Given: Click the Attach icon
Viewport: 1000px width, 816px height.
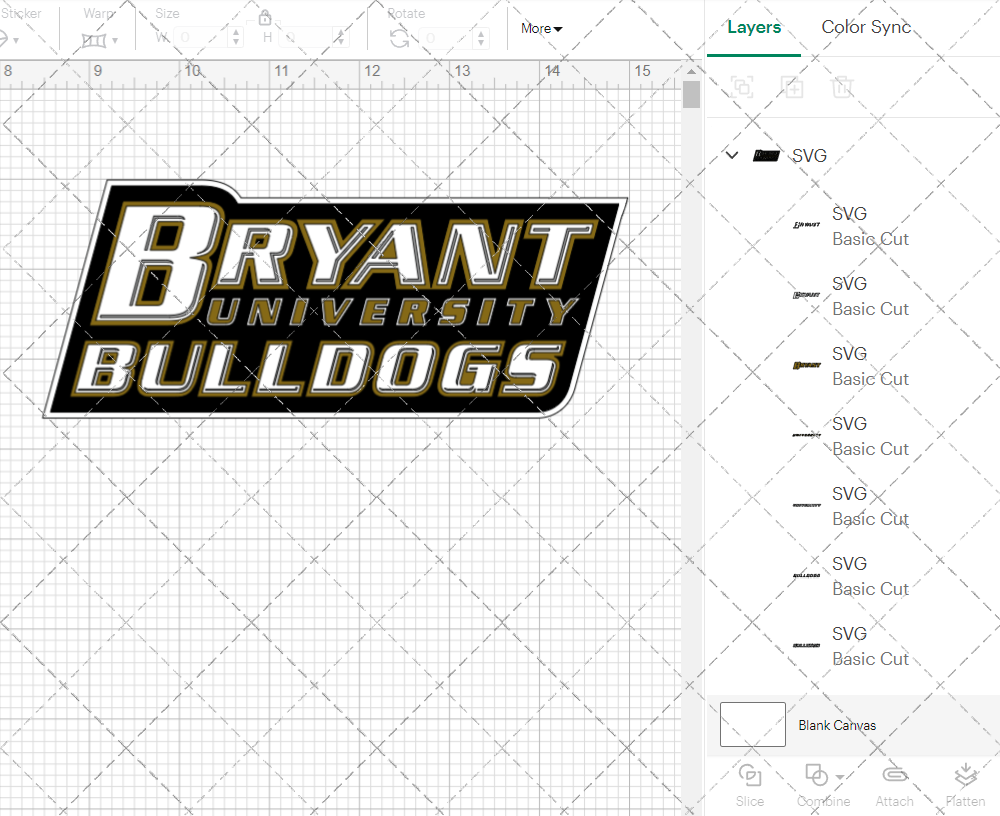Looking at the screenshot, I should click(x=894, y=782).
